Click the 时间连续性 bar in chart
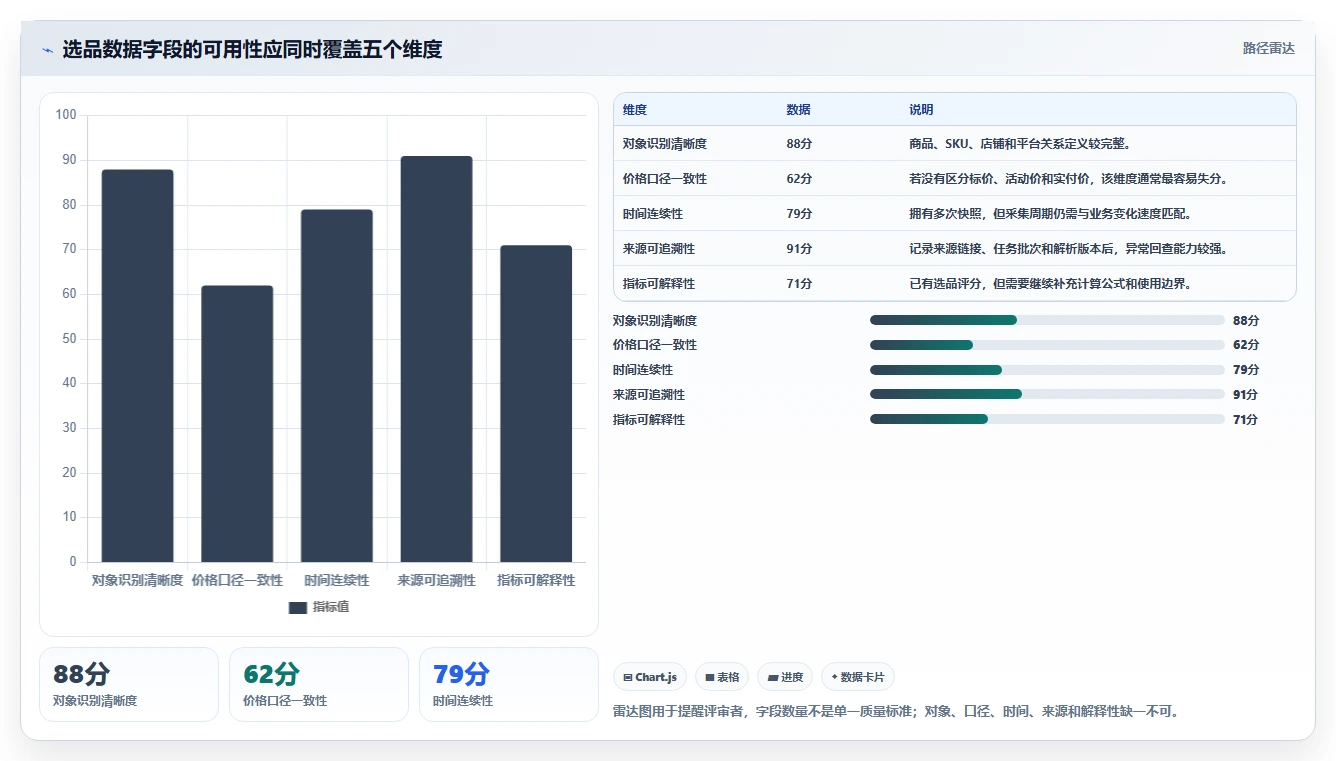 pyautogui.click(x=337, y=386)
